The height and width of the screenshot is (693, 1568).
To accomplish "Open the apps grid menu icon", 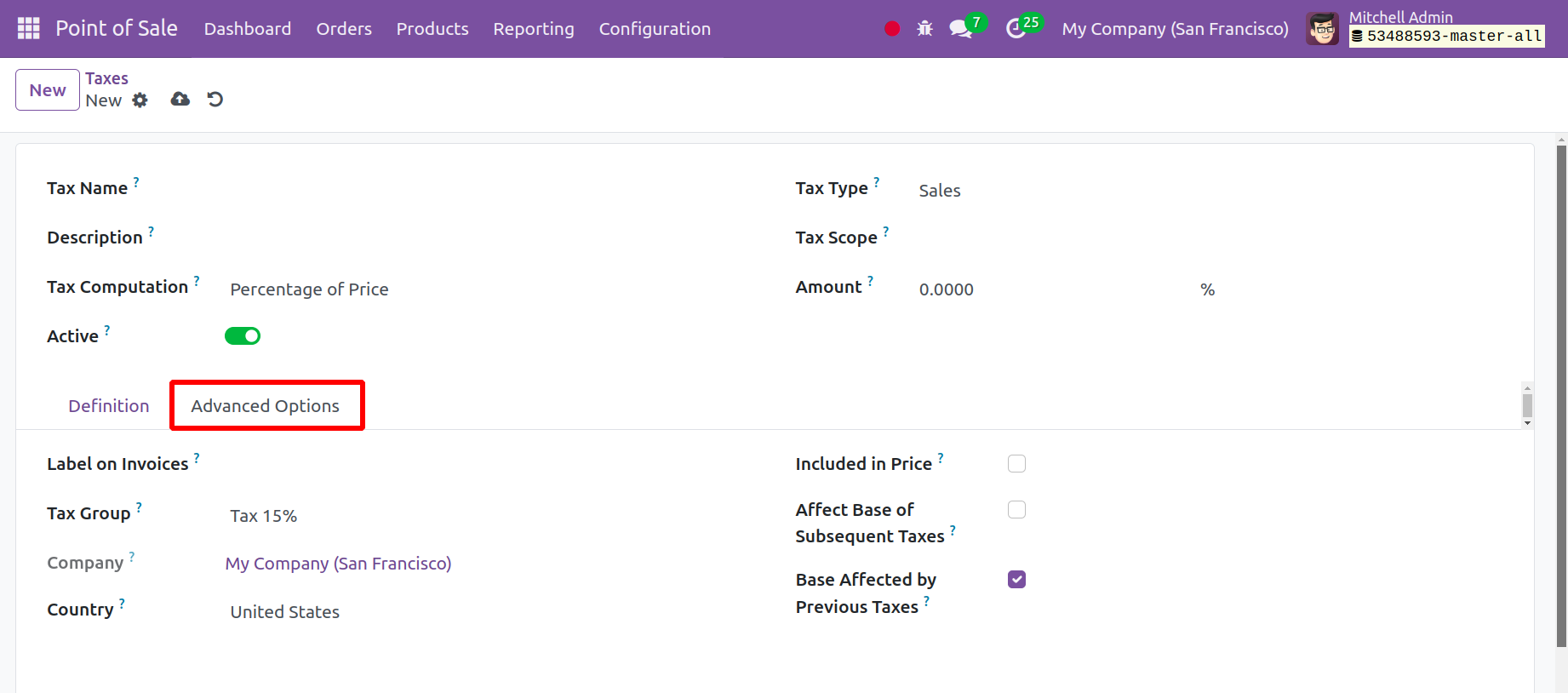I will 28,28.
